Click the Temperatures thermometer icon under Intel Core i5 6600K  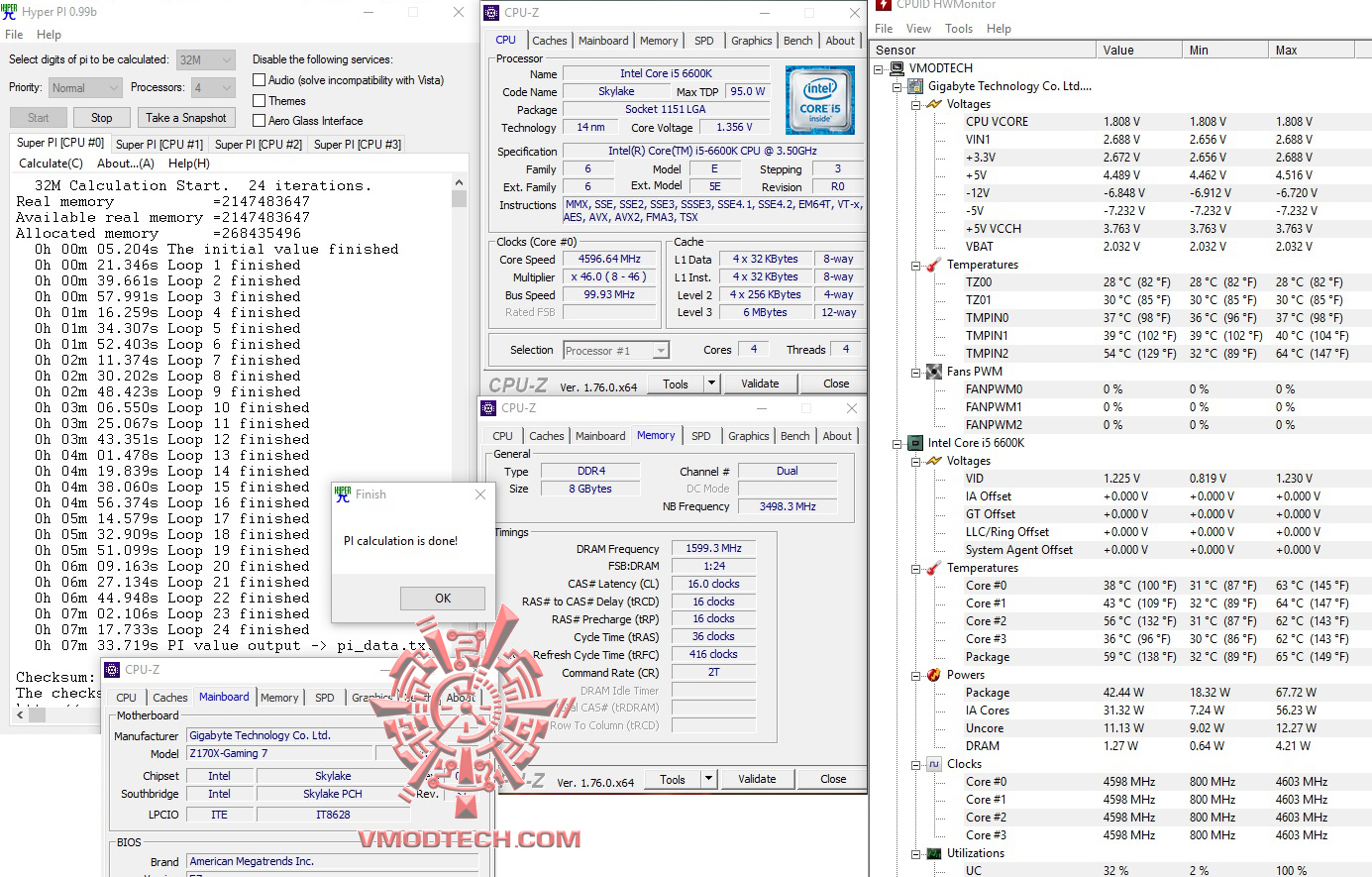coord(934,568)
